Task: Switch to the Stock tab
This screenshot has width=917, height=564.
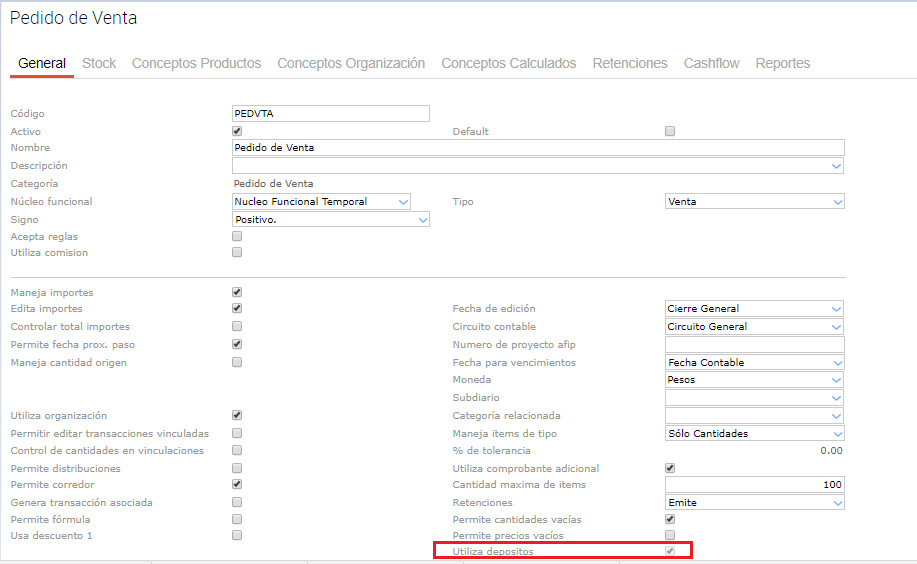Action: [x=99, y=63]
